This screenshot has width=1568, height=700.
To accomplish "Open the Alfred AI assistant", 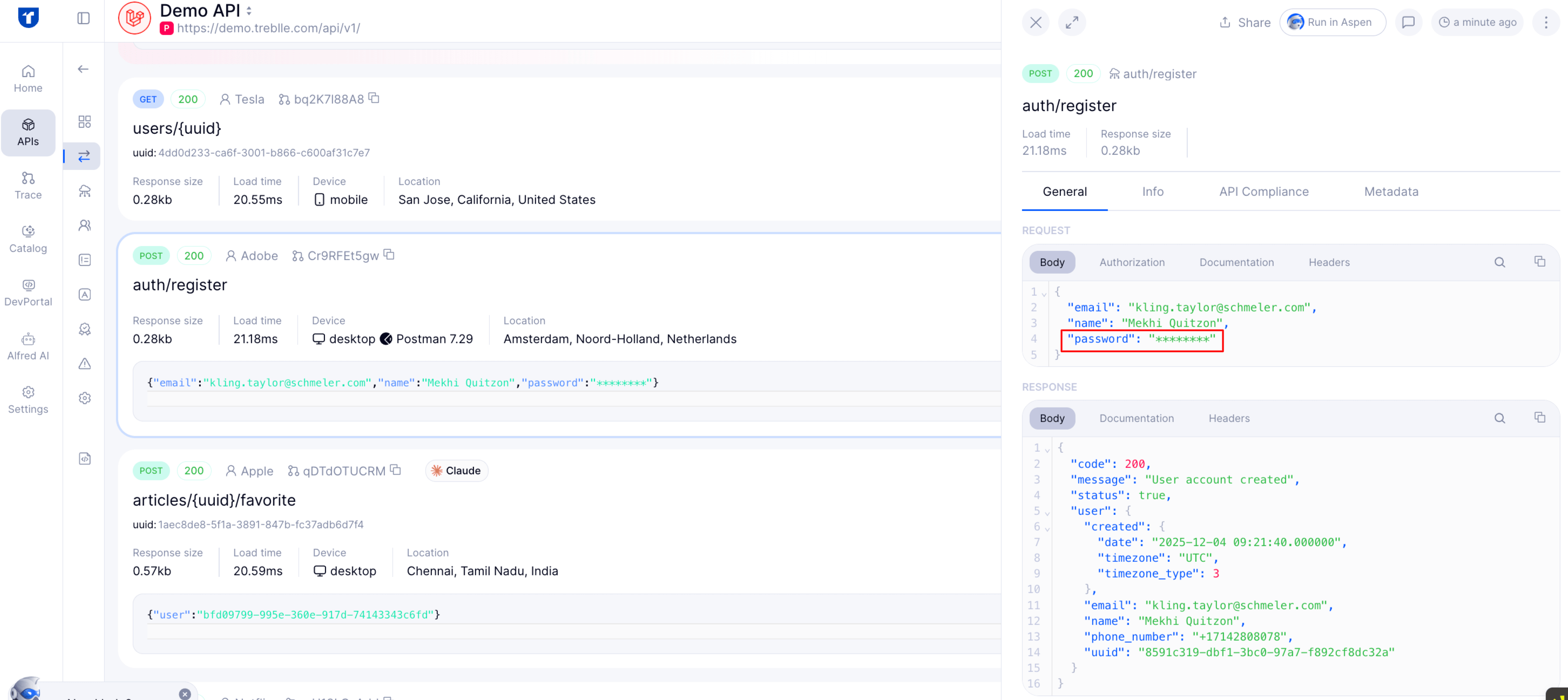I will [x=28, y=346].
